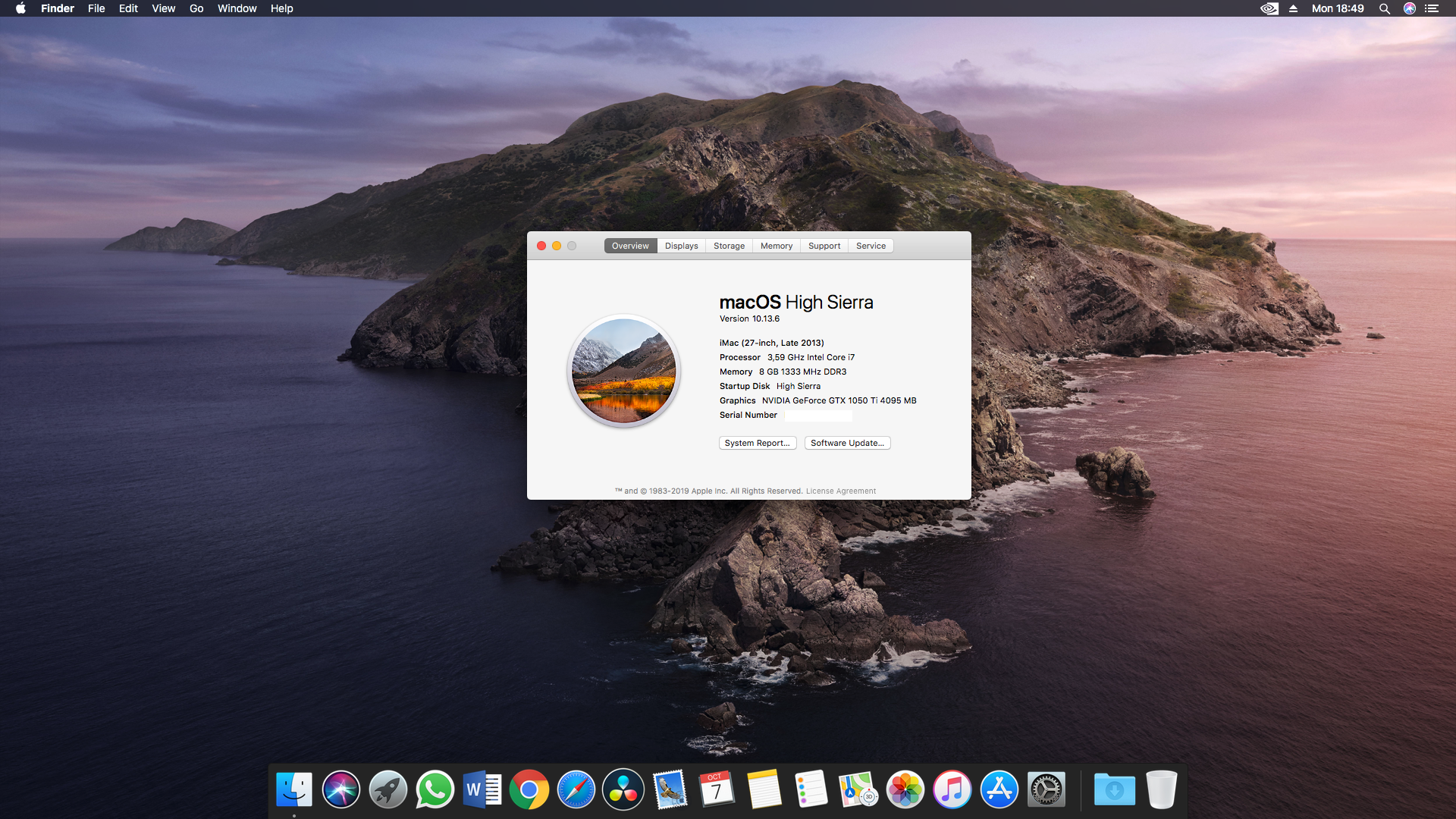Viewport: 1456px width, 819px height.
Task: Click the Software Update button
Action: pyautogui.click(x=847, y=443)
